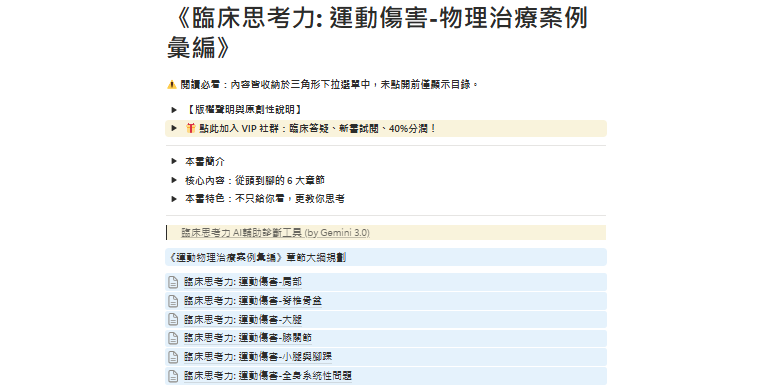Open page link 臨床思考力: 運動傷害-全身系統性問題

[268, 376]
